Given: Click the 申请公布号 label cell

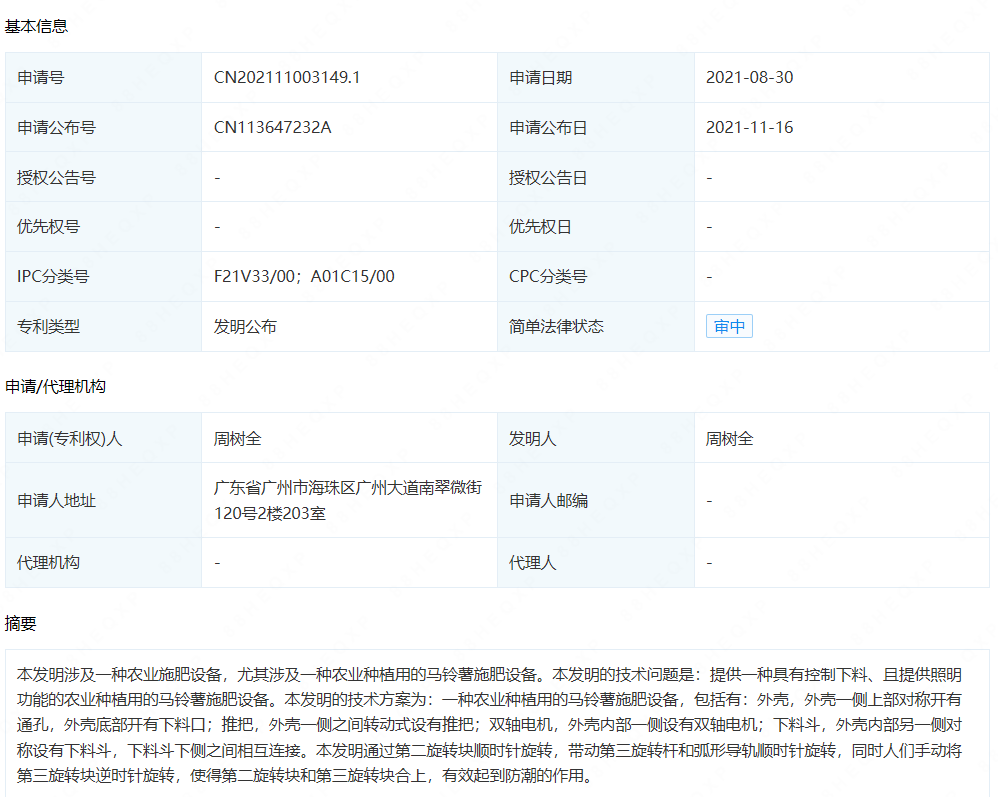Looking at the screenshot, I should [104, 127].
